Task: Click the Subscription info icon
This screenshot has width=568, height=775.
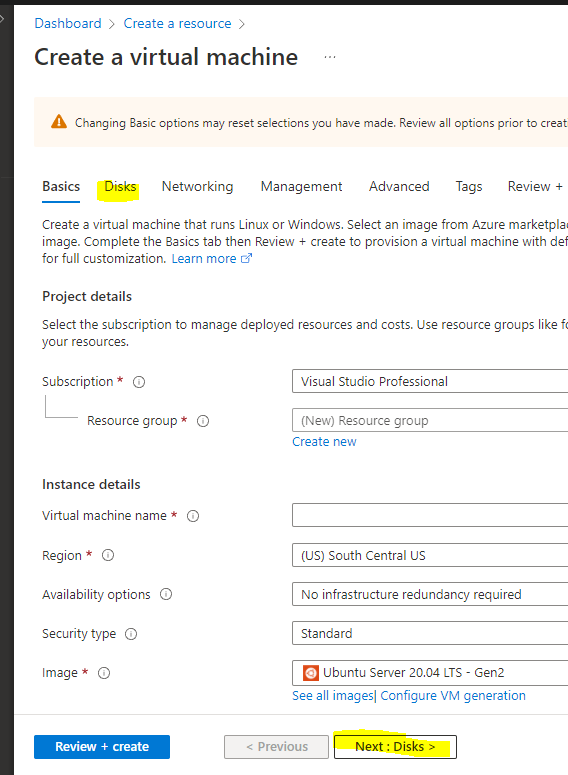Action: point(139,382)
